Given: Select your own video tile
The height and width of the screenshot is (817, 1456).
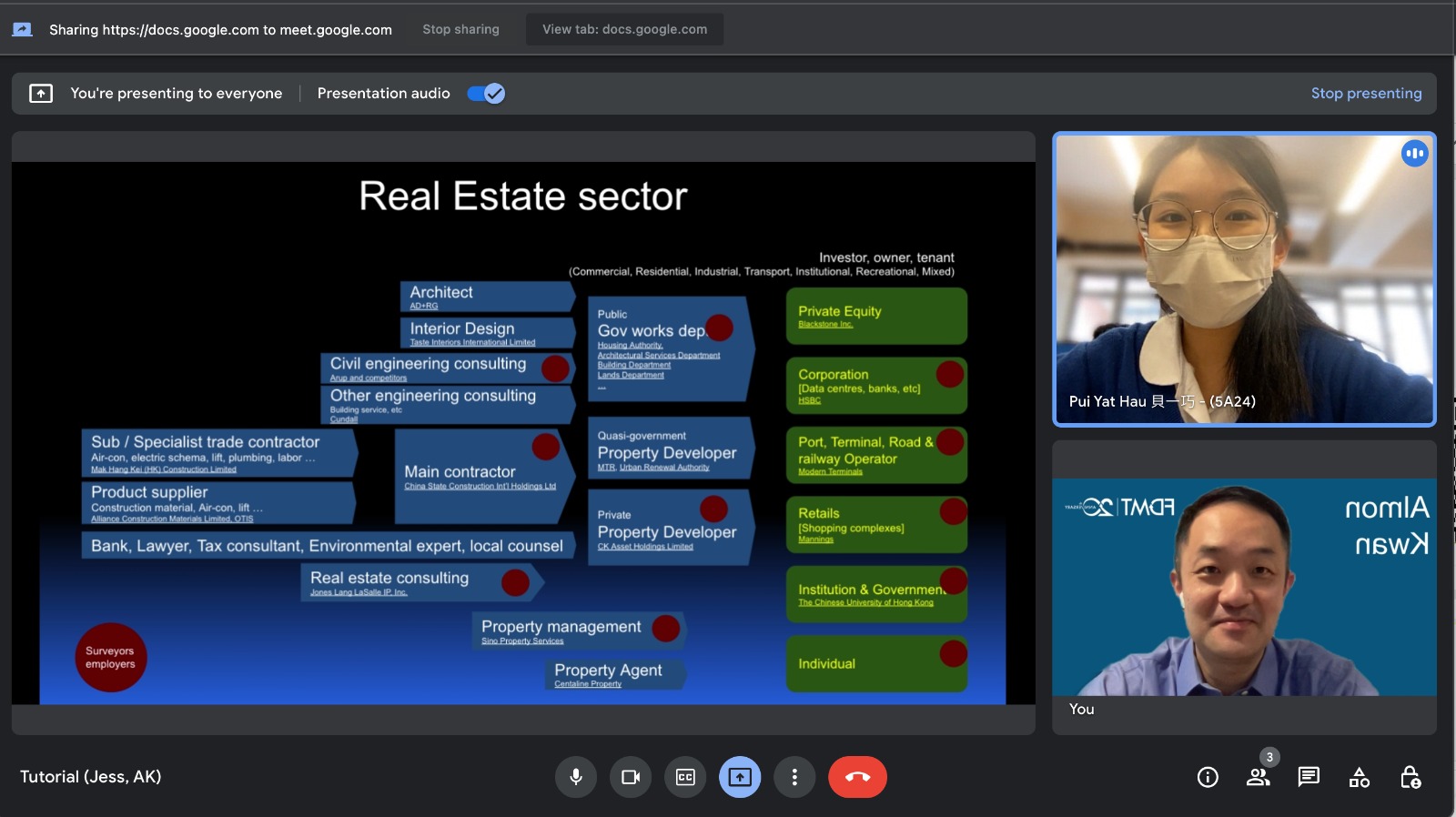Looking at the screenshot, I should 1244,587.
